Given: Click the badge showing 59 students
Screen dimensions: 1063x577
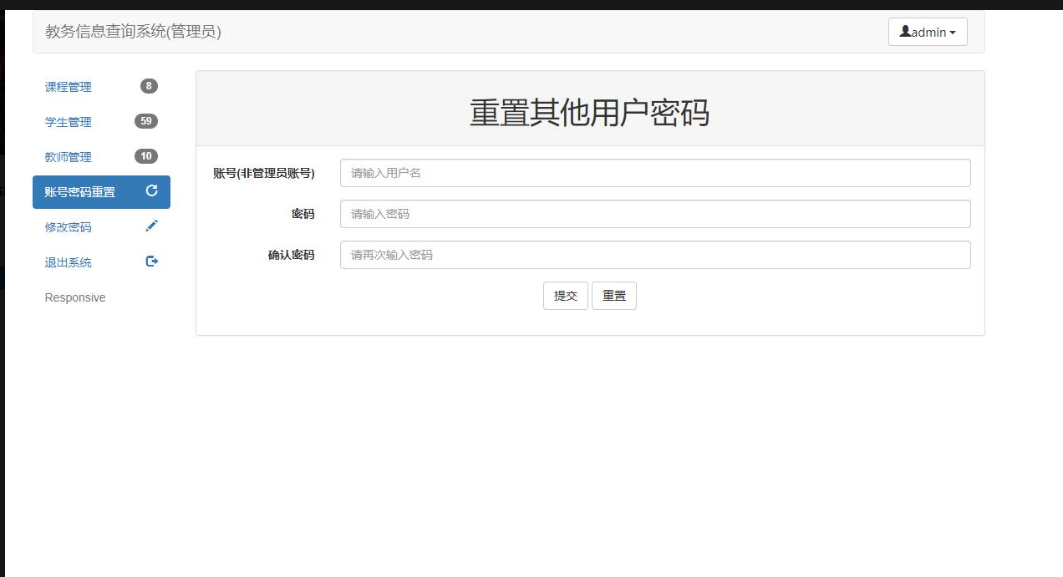Looking at the screenshot, I should pos(146,121).
